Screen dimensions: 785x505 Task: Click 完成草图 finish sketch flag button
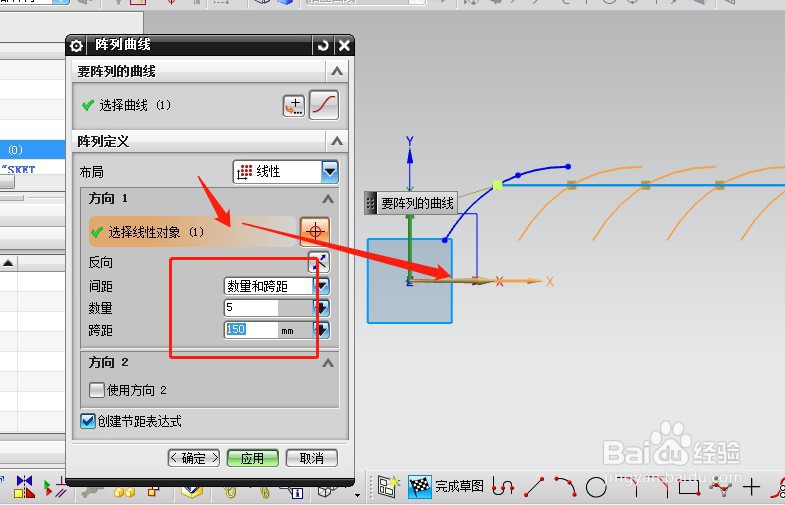click(x=446, y=486)
